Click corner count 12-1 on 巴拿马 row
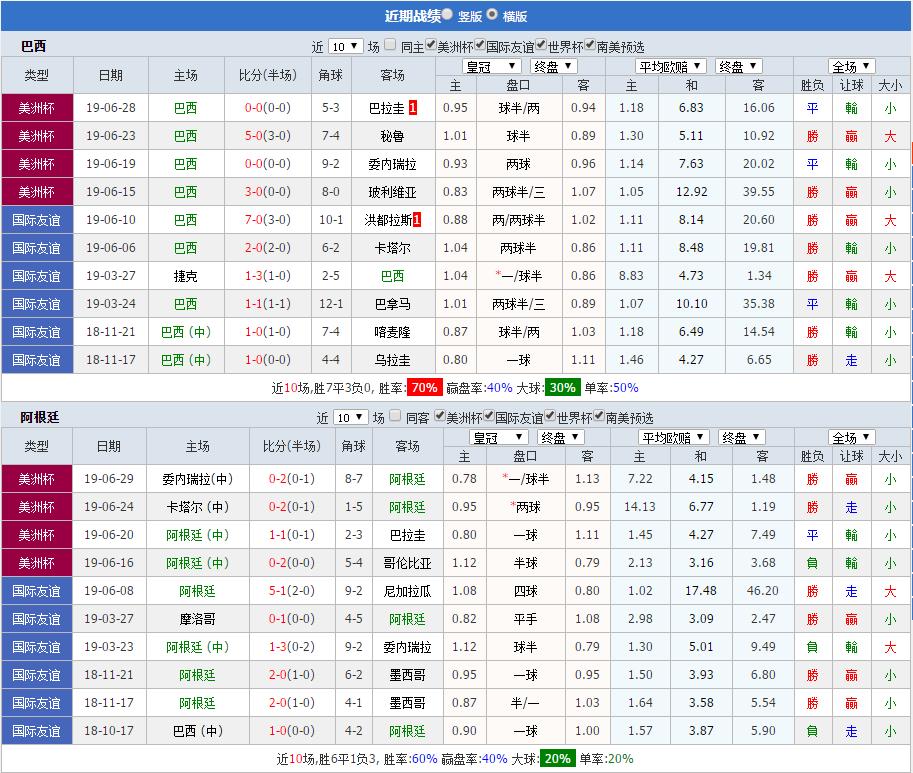 331,303
